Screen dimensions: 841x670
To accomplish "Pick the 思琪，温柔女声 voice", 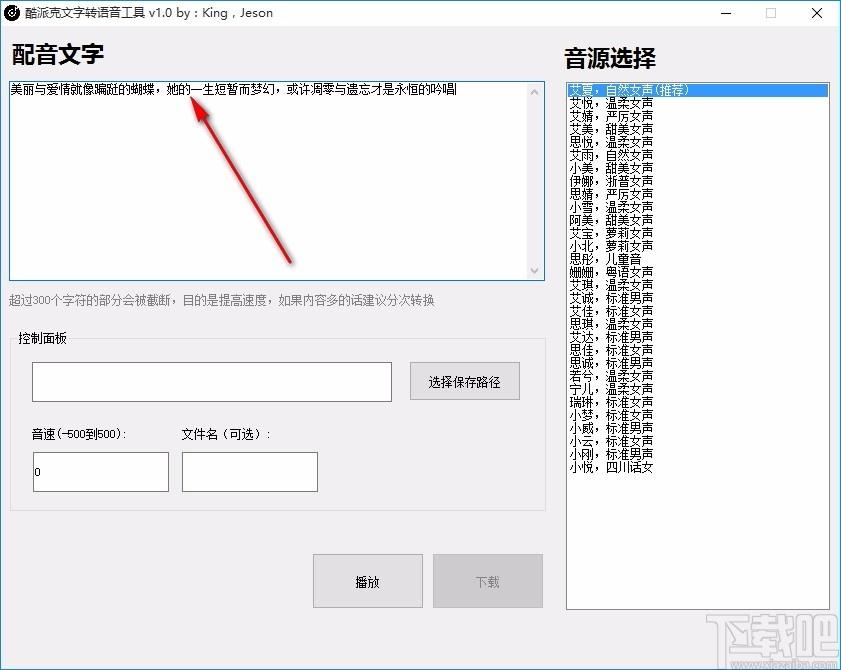I will tap(697, 324).
